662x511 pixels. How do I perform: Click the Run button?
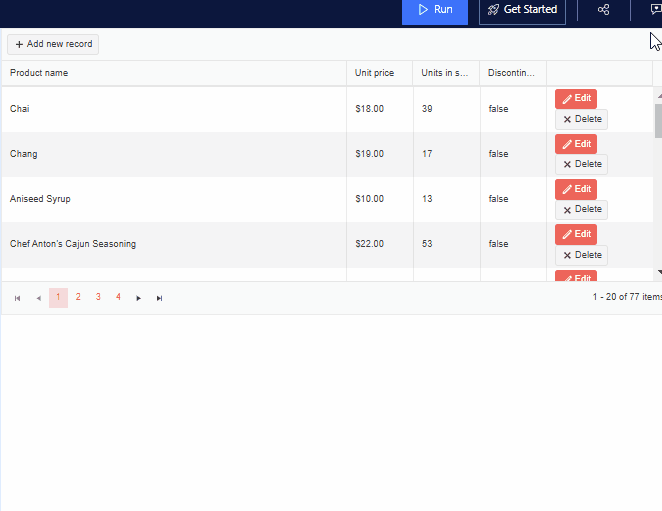click(x=434, y=10)
